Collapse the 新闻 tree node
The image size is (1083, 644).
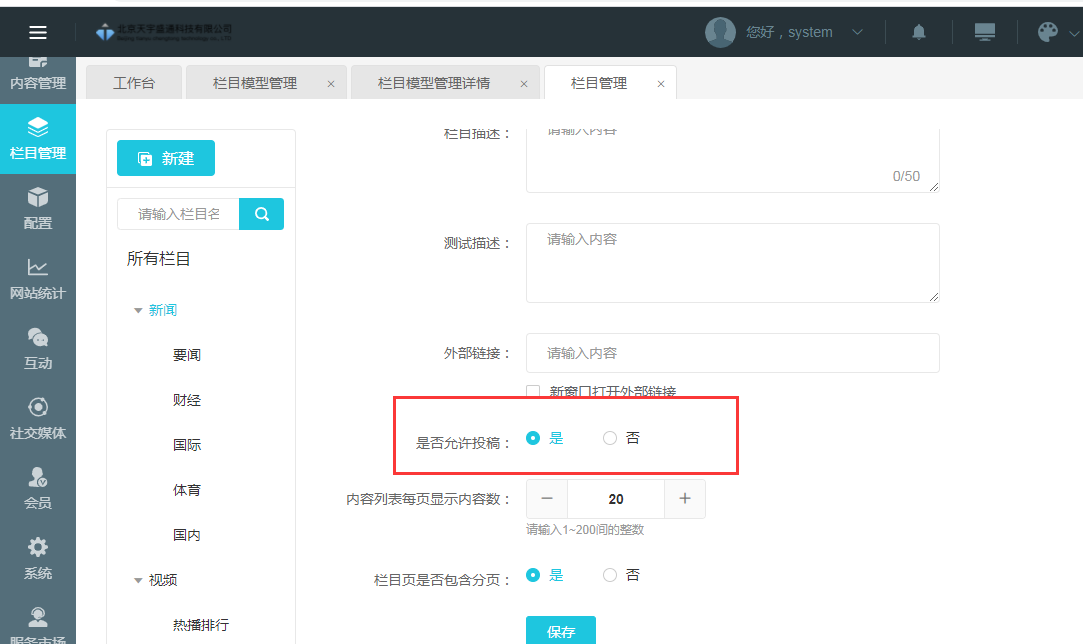[x=138, y=311]
